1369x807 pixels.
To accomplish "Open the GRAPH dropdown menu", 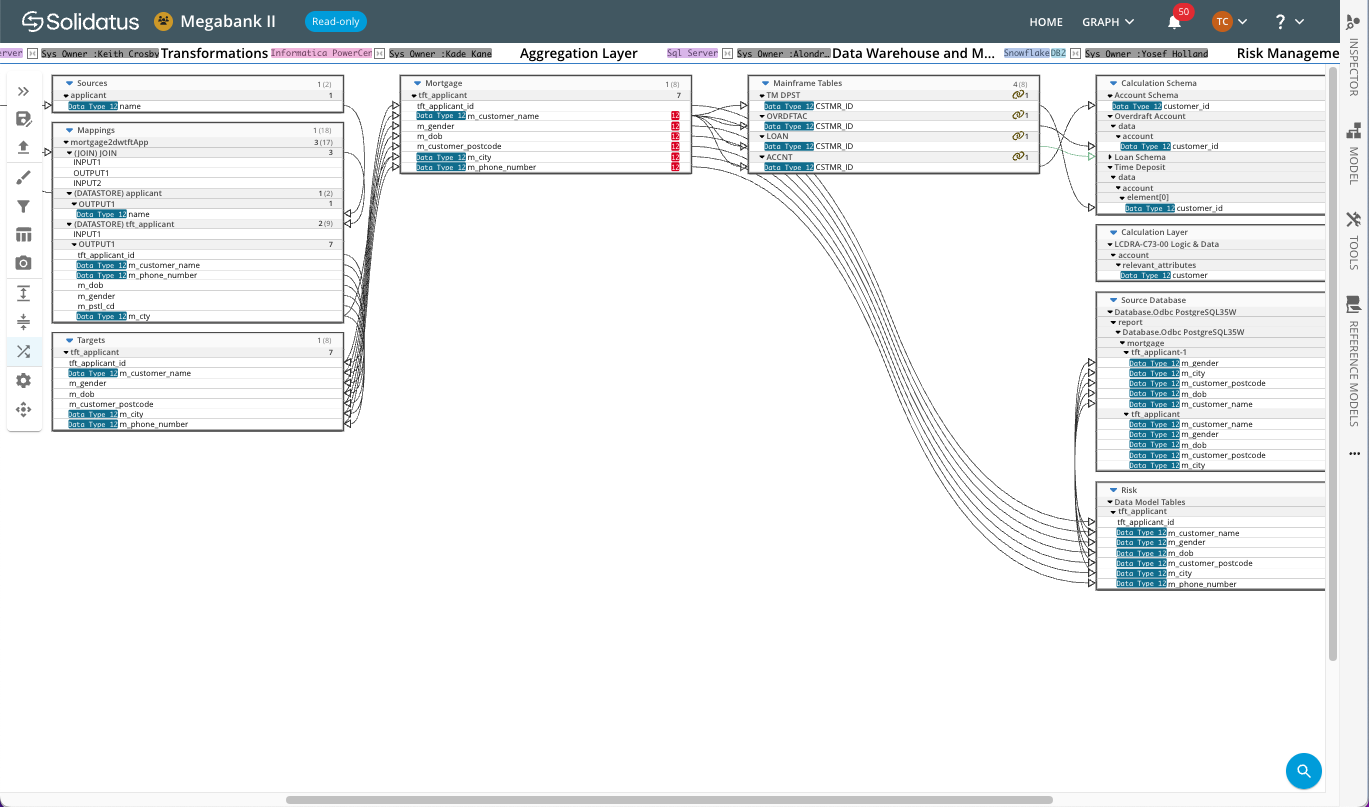I will (1108, 22).
